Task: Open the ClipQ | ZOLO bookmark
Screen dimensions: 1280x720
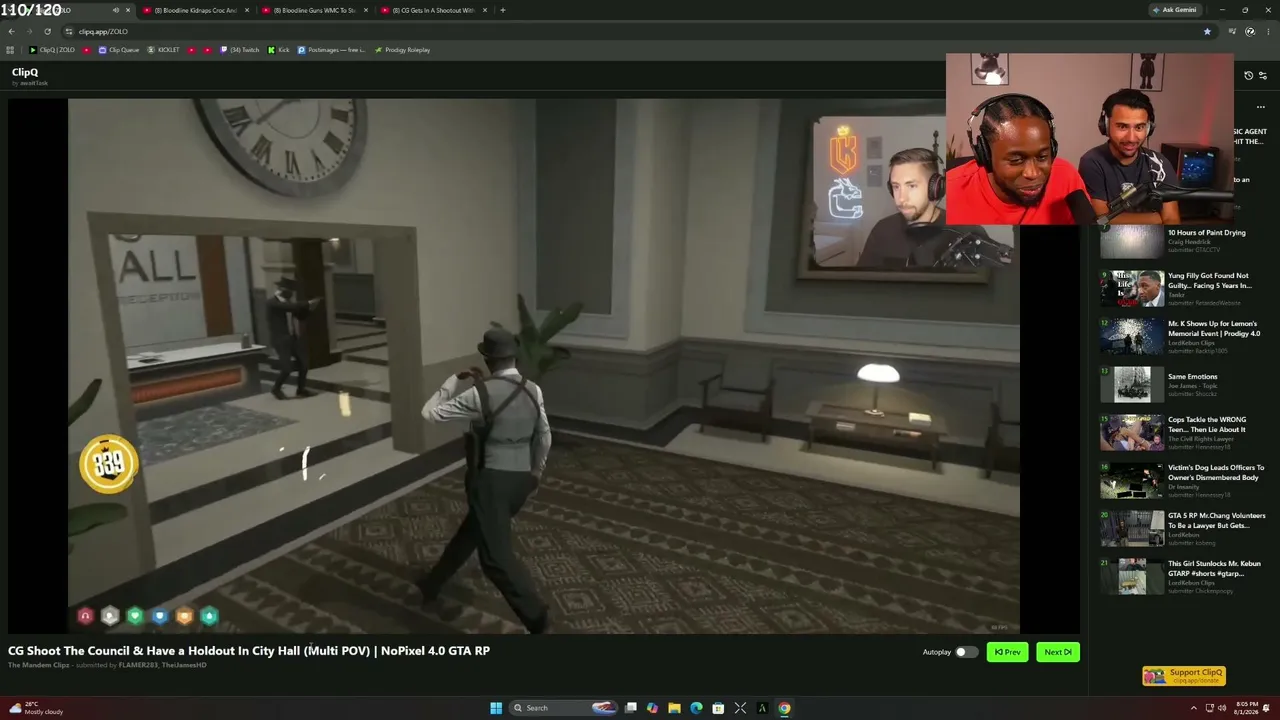Action: point(52,50)
